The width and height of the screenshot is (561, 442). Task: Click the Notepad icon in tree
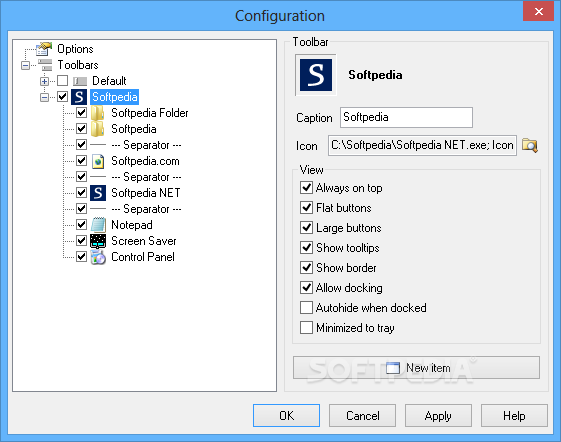pyautogui.click(x=98, y=225)
